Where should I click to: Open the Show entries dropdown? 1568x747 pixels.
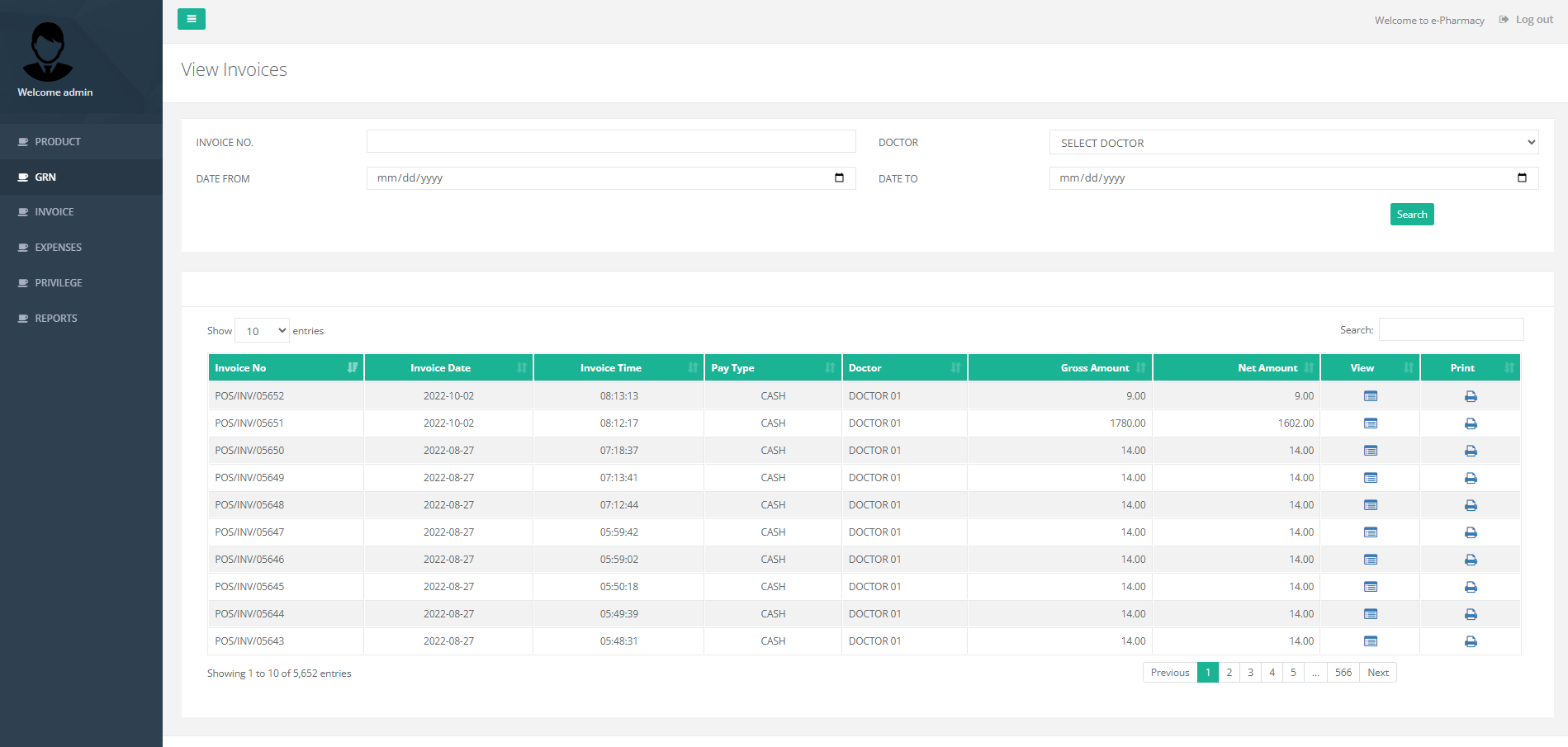(x=262, y=330)
